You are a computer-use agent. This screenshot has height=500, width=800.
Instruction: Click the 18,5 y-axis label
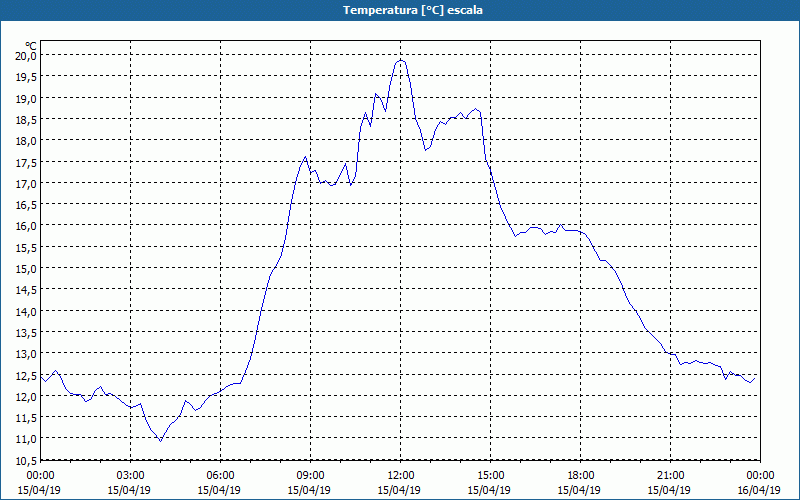[x=27, y=119]
